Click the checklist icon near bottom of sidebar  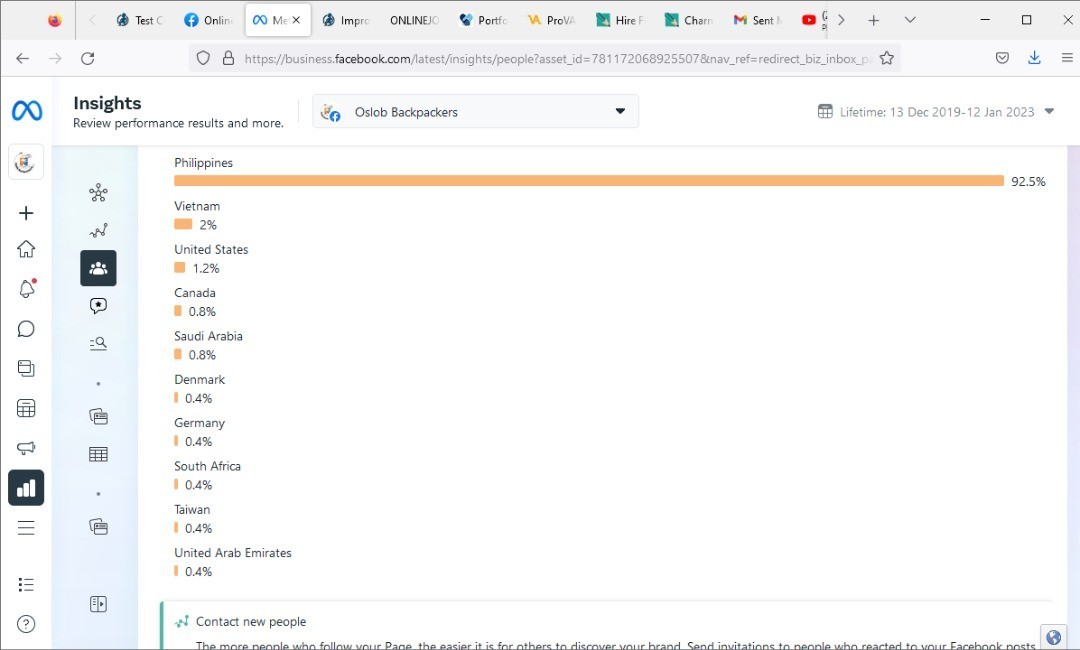25,585
